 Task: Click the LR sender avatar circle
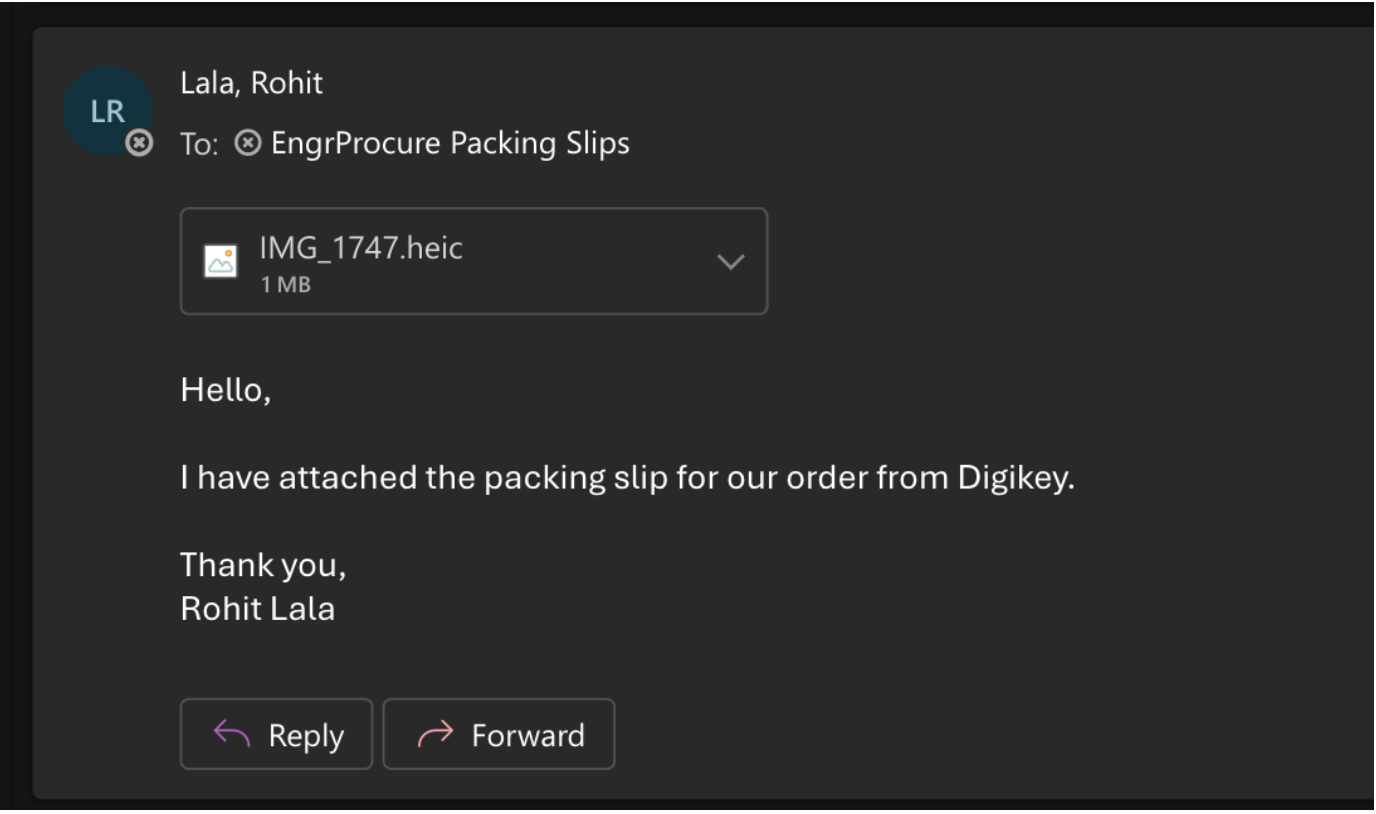pyautogui.click(x=107, y=110)
